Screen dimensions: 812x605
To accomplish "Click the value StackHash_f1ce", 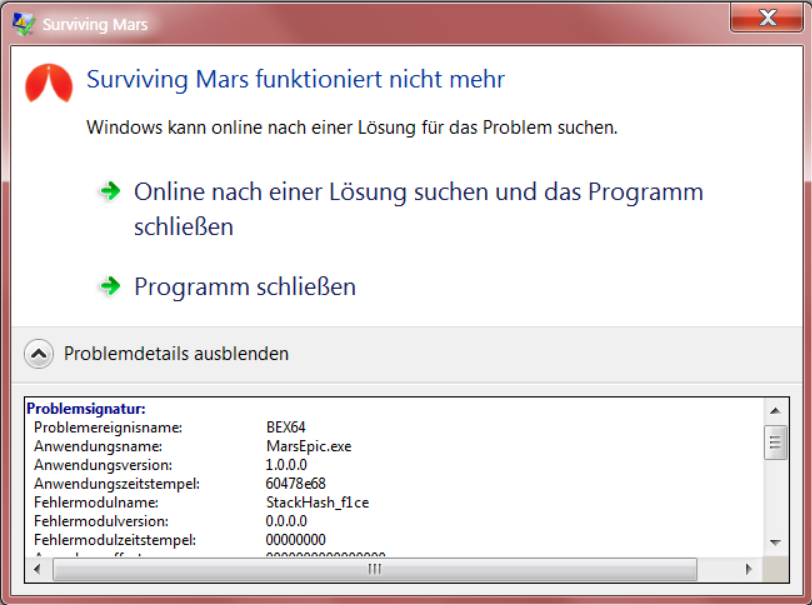I will tap(317, 502).
